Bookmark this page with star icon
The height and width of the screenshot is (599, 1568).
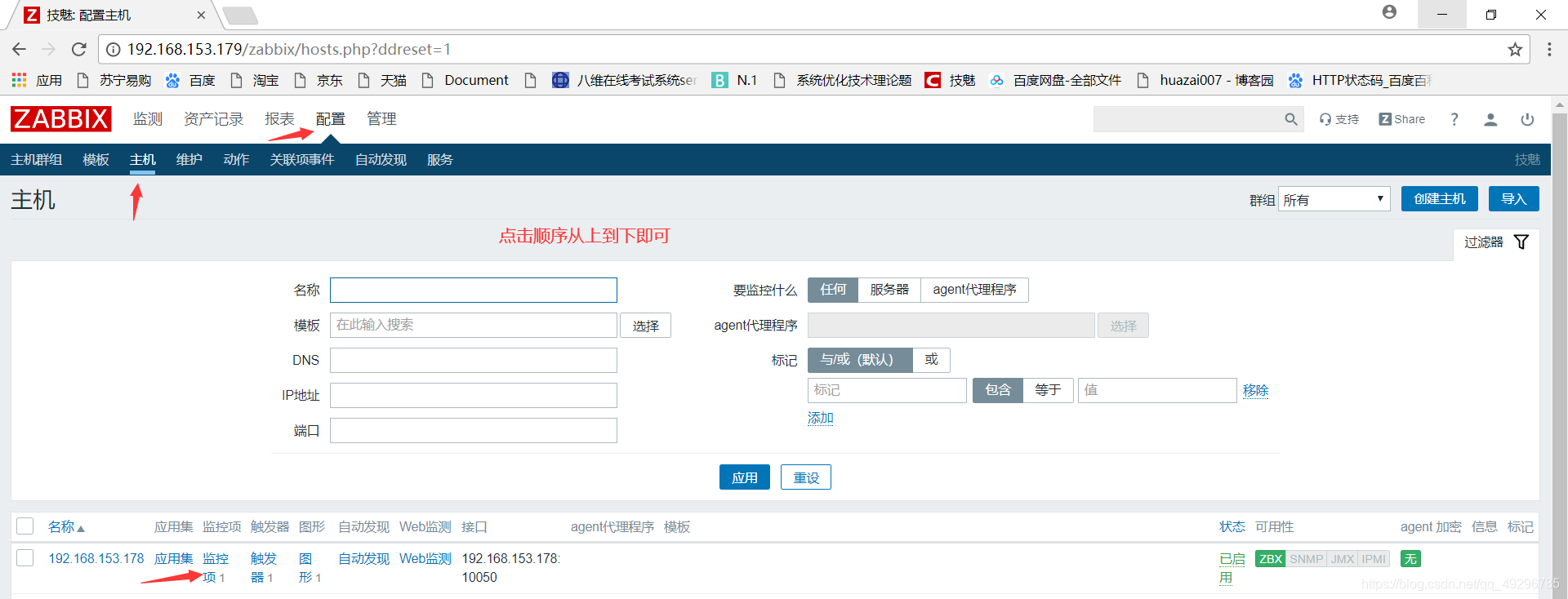pos(1515,49)
